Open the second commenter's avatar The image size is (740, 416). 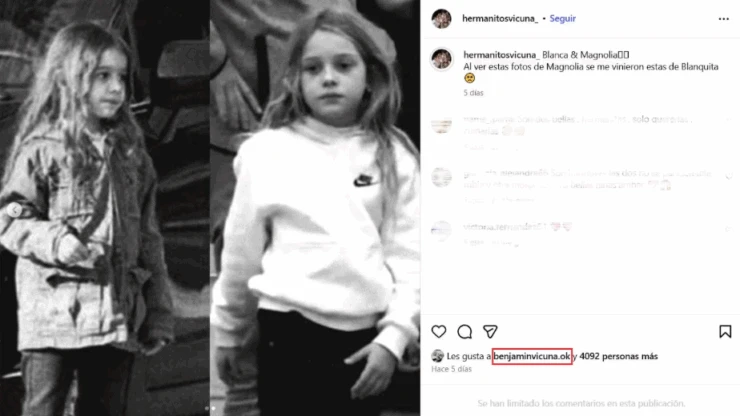441,178
